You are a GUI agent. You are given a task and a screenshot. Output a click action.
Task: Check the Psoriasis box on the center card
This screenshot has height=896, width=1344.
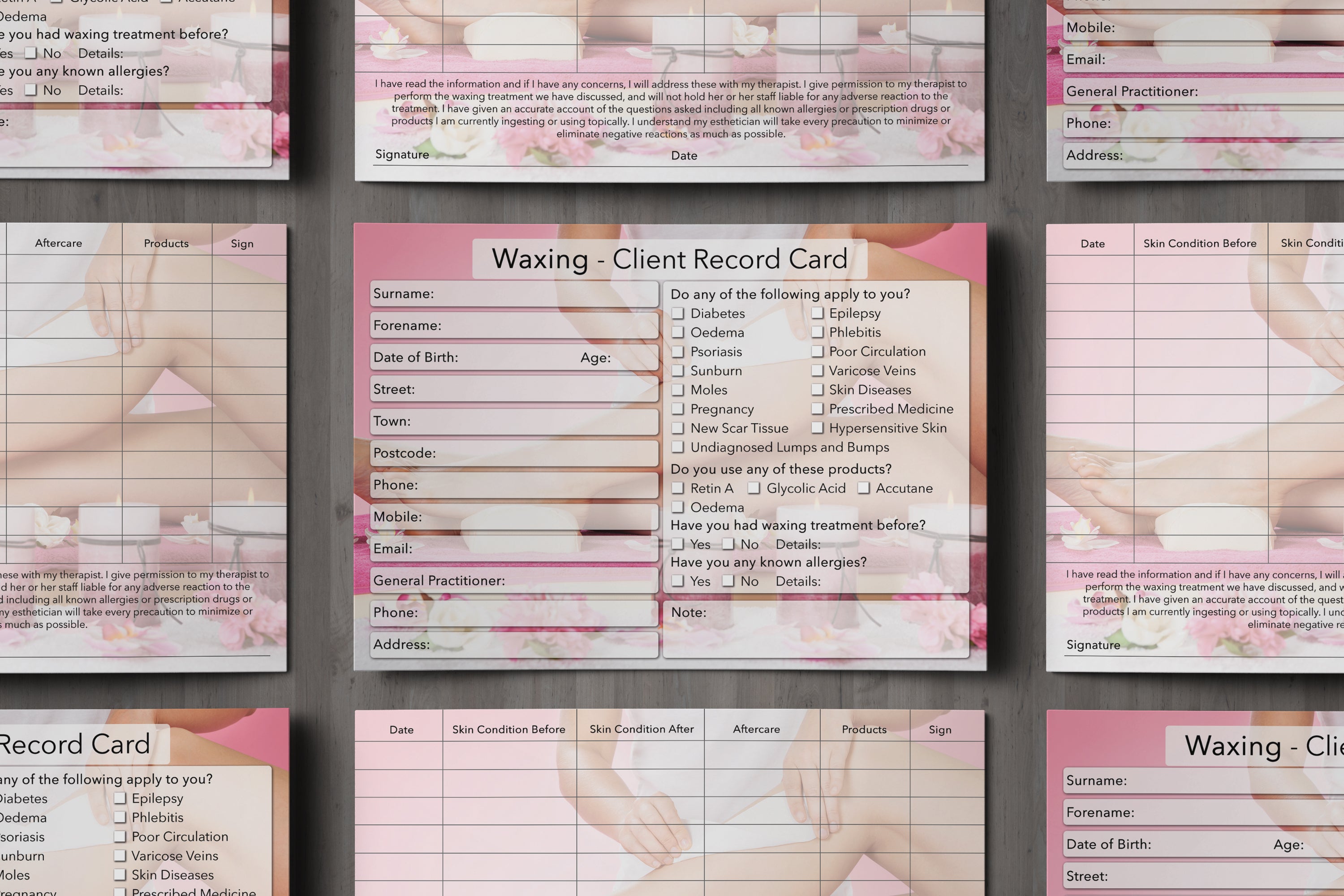[x=678, y=351]
